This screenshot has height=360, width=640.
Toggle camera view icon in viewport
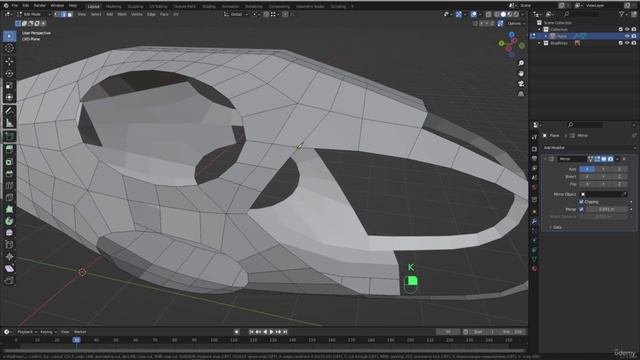tap(521, 84)
